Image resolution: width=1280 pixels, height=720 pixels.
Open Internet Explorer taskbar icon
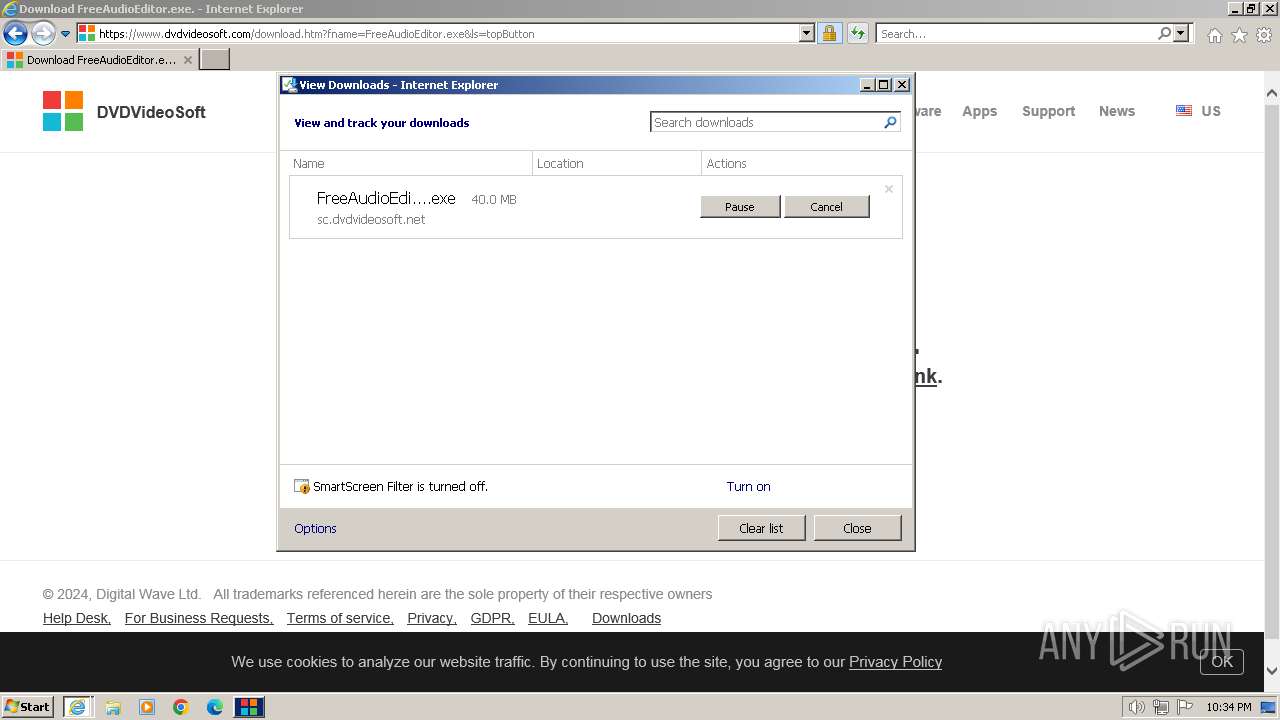coord(78,707)
